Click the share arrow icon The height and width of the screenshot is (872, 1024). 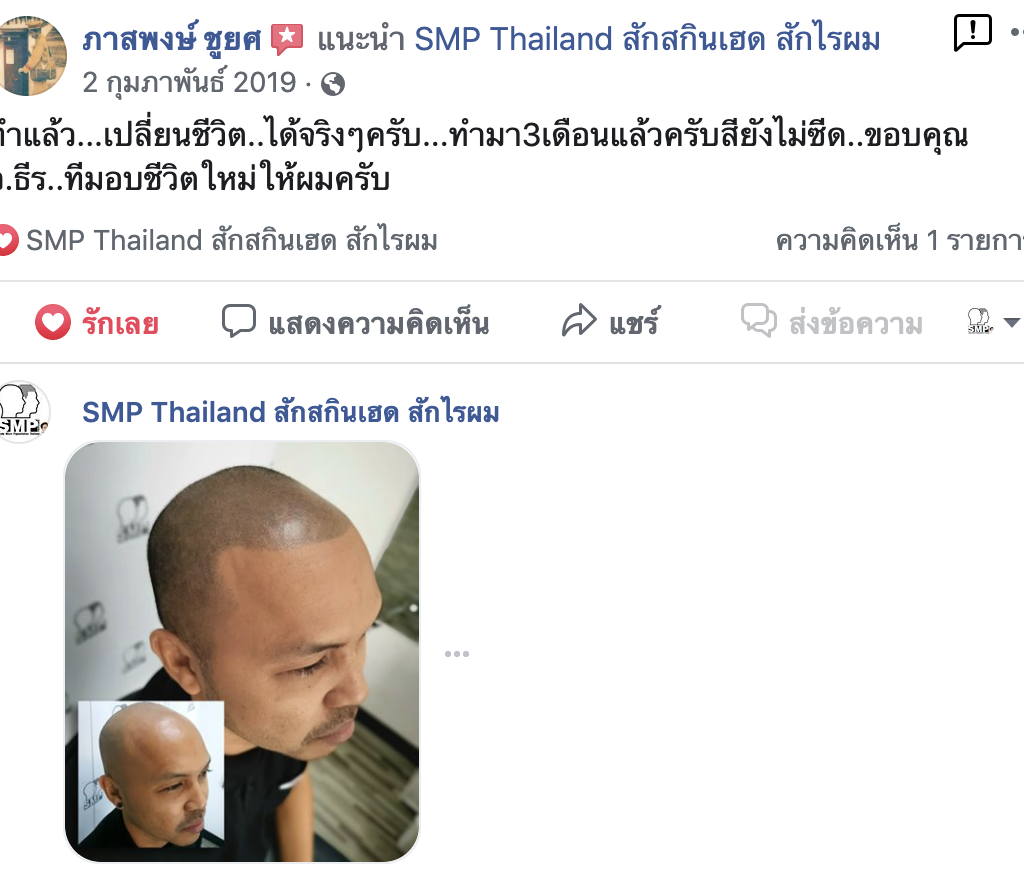579,321
